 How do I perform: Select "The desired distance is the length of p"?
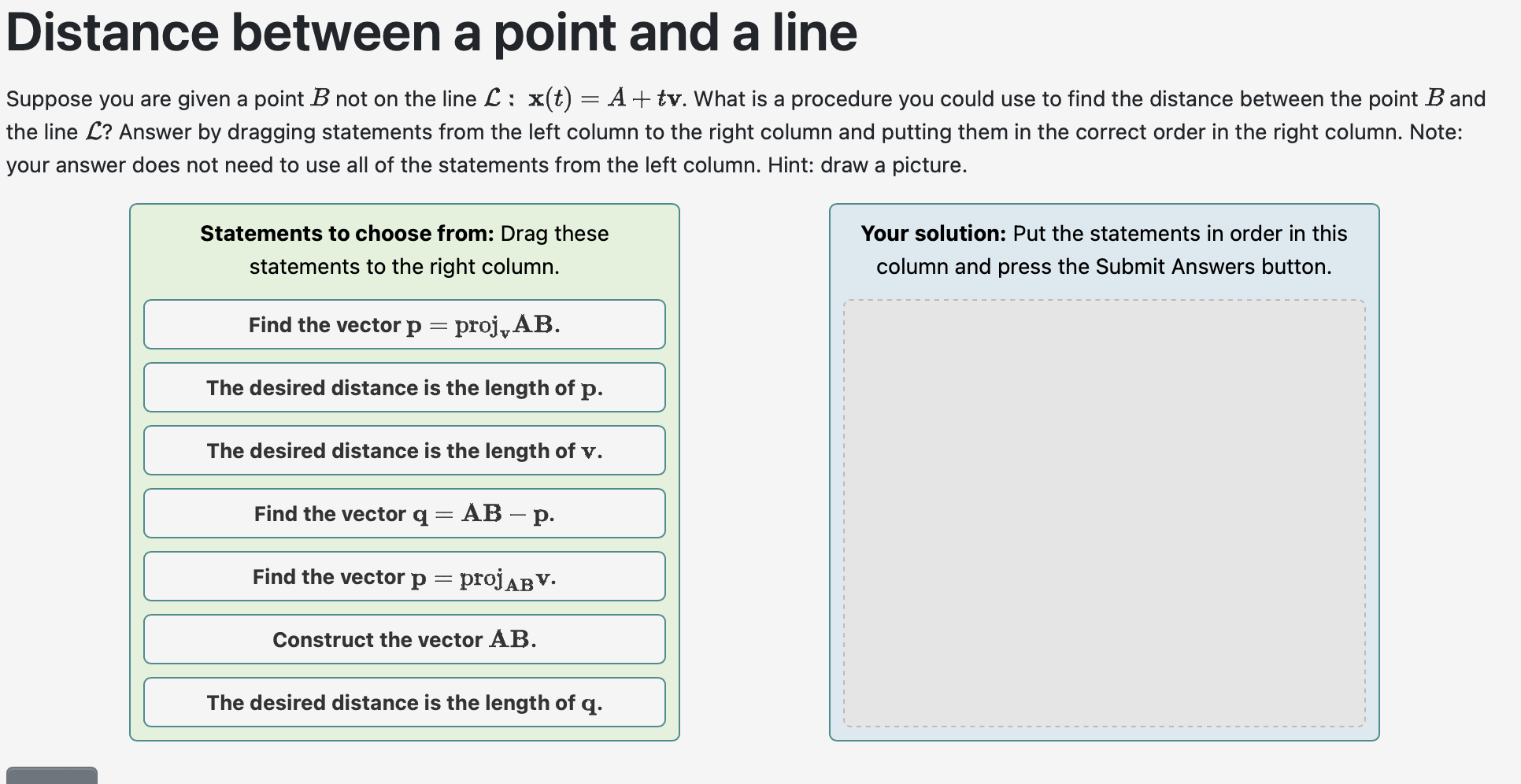tap(403, 387)
